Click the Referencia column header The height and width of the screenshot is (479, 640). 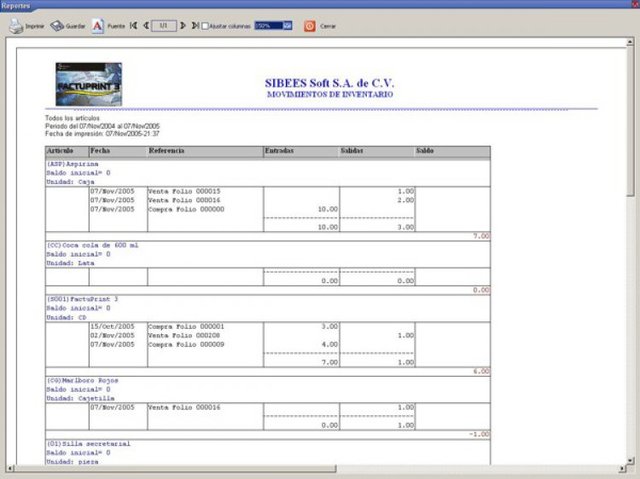166,151
